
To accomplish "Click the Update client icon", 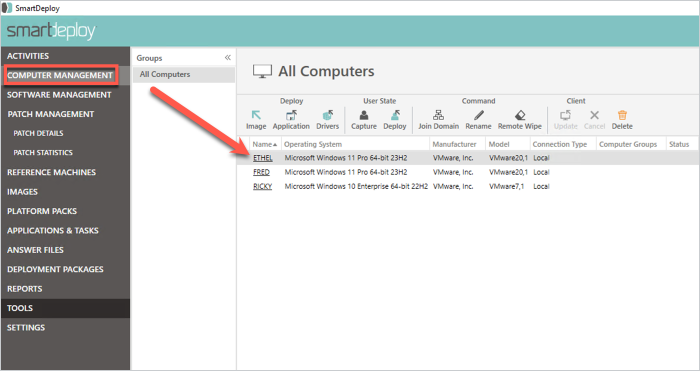I will [x=565, y=116].
